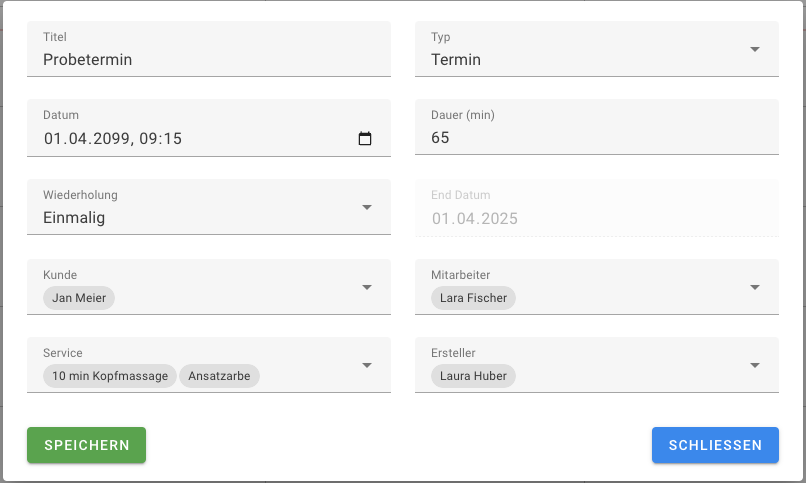The width and height of the screenshot is (806, 483).
Task: Click the Termin value in Typ
Action: (x=456, y=60)
